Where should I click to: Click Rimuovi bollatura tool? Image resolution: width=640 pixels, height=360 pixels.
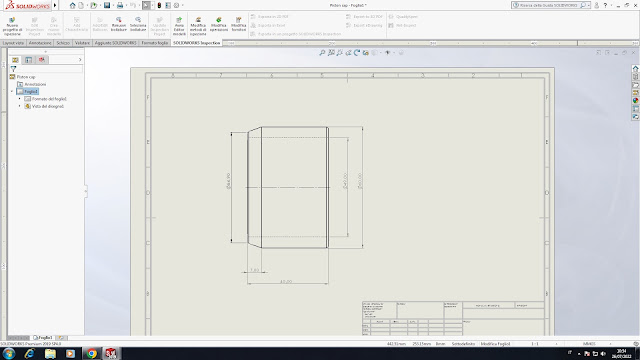tap(119, 24)
